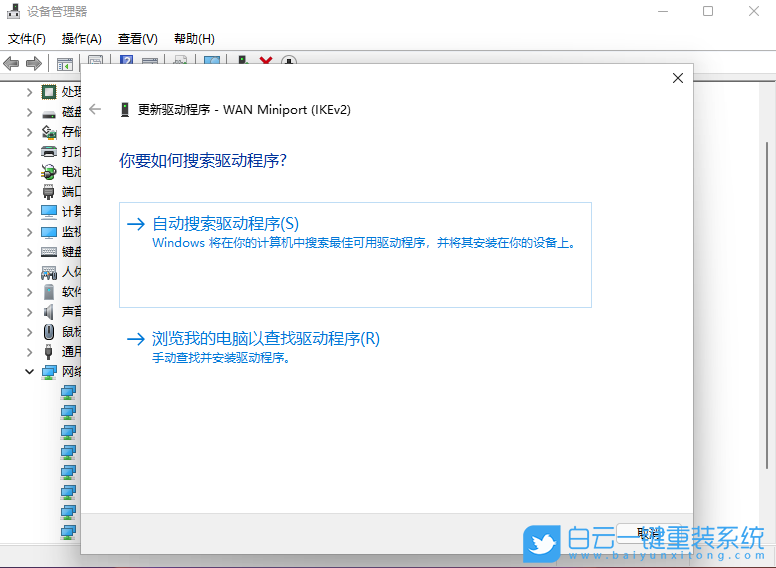This screenshot has width=776, height=568.
Task: Go back using the dialog's left arrow
Action: tap(95, 109)
